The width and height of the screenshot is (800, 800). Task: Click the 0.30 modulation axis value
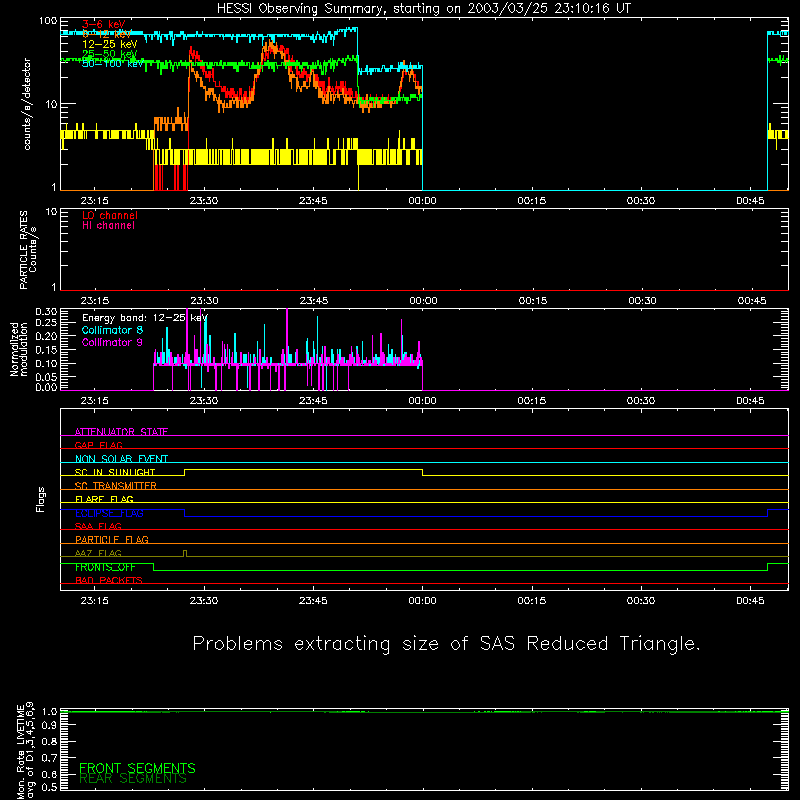(x=46, y=312)
